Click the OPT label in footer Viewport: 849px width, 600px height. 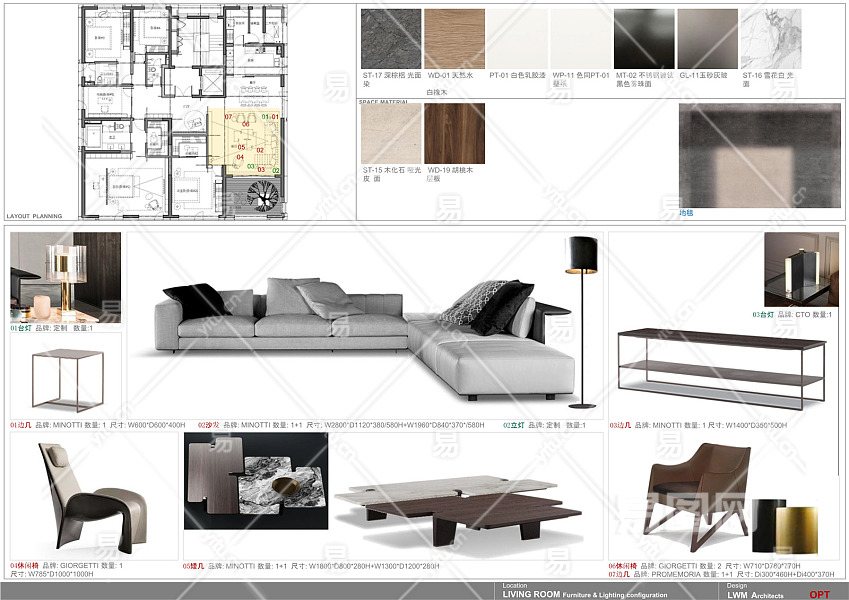819,594
